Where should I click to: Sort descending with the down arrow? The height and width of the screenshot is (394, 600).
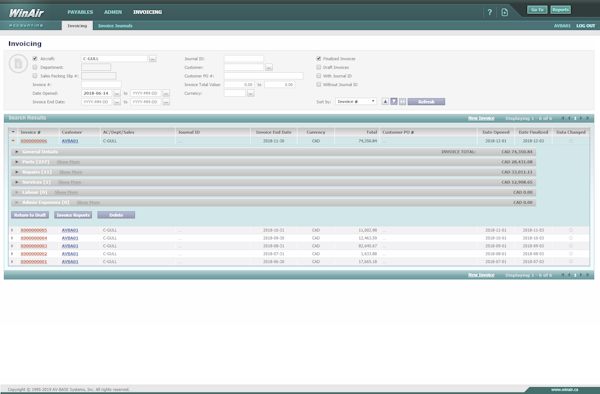pos(394,101)
